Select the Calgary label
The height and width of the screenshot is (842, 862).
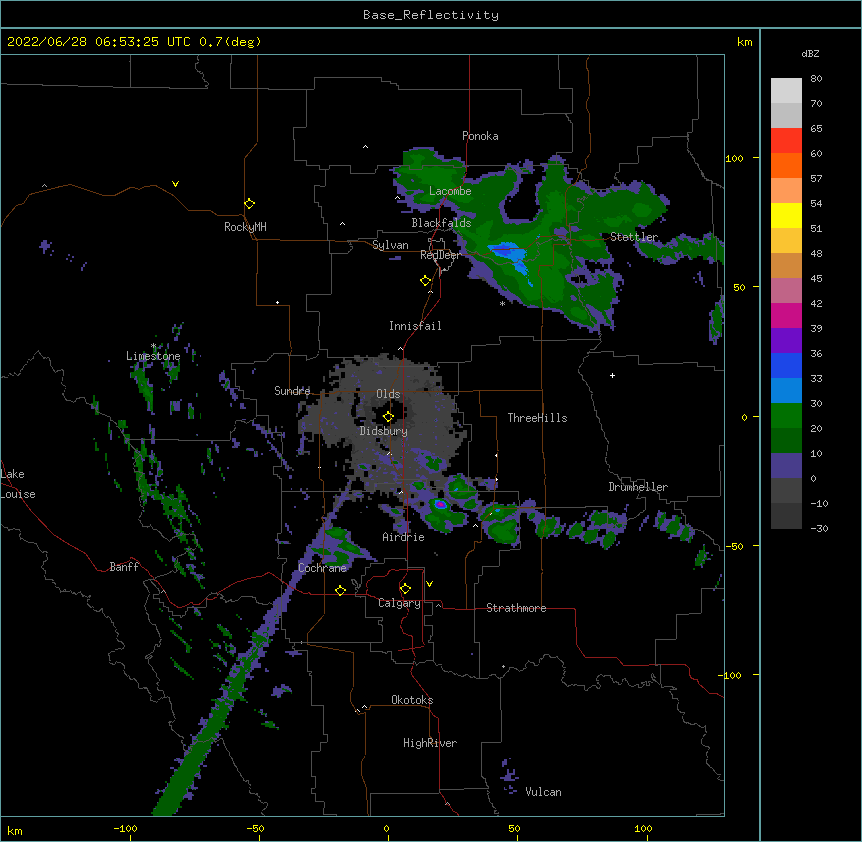click(x=399, y=603)
